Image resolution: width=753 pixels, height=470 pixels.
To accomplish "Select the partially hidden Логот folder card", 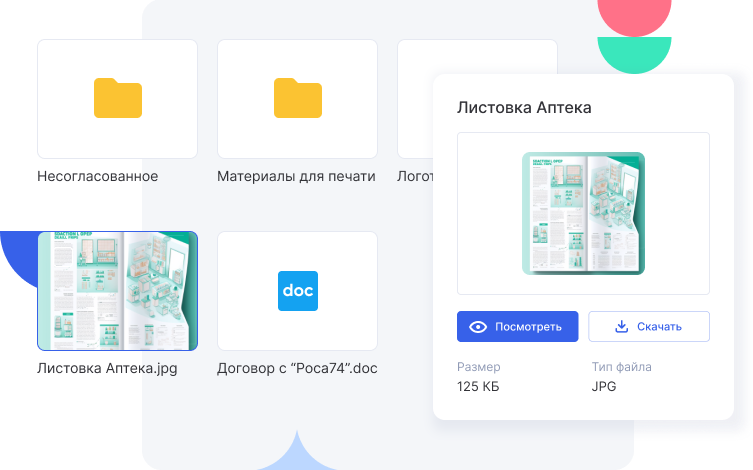I will [415, 98].
